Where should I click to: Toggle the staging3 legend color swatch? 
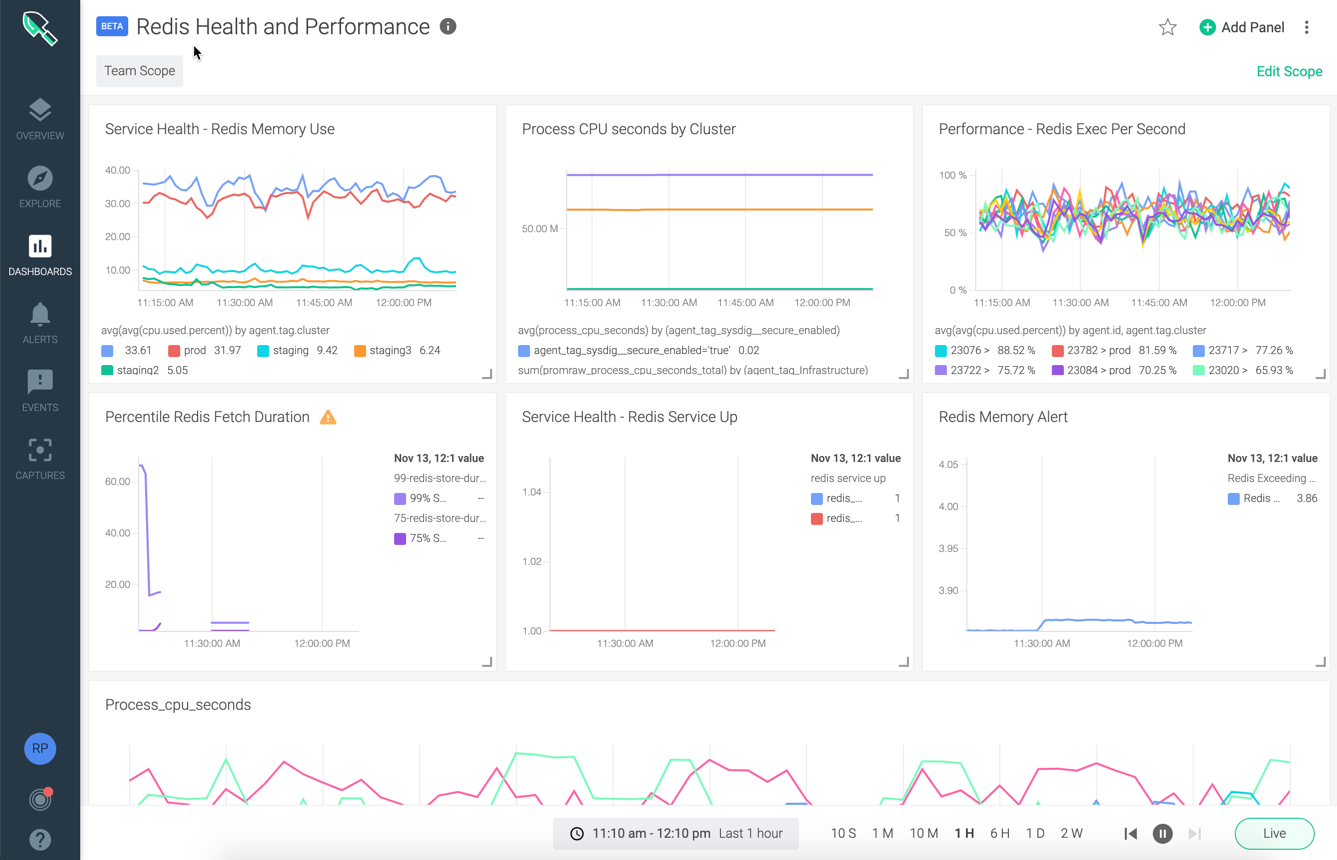tap(359, 351)
